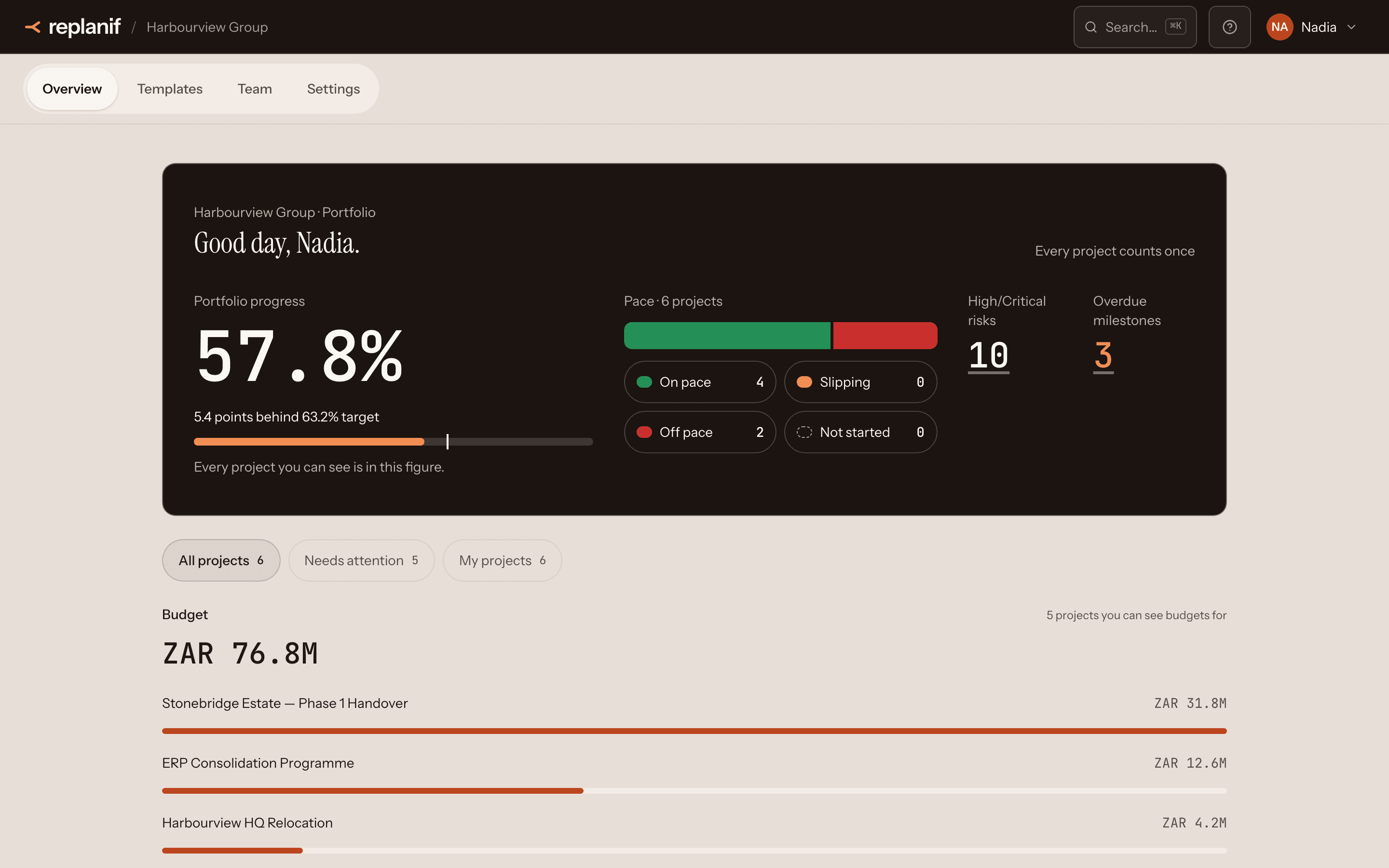Focus the Search field

click(1135, 27)
